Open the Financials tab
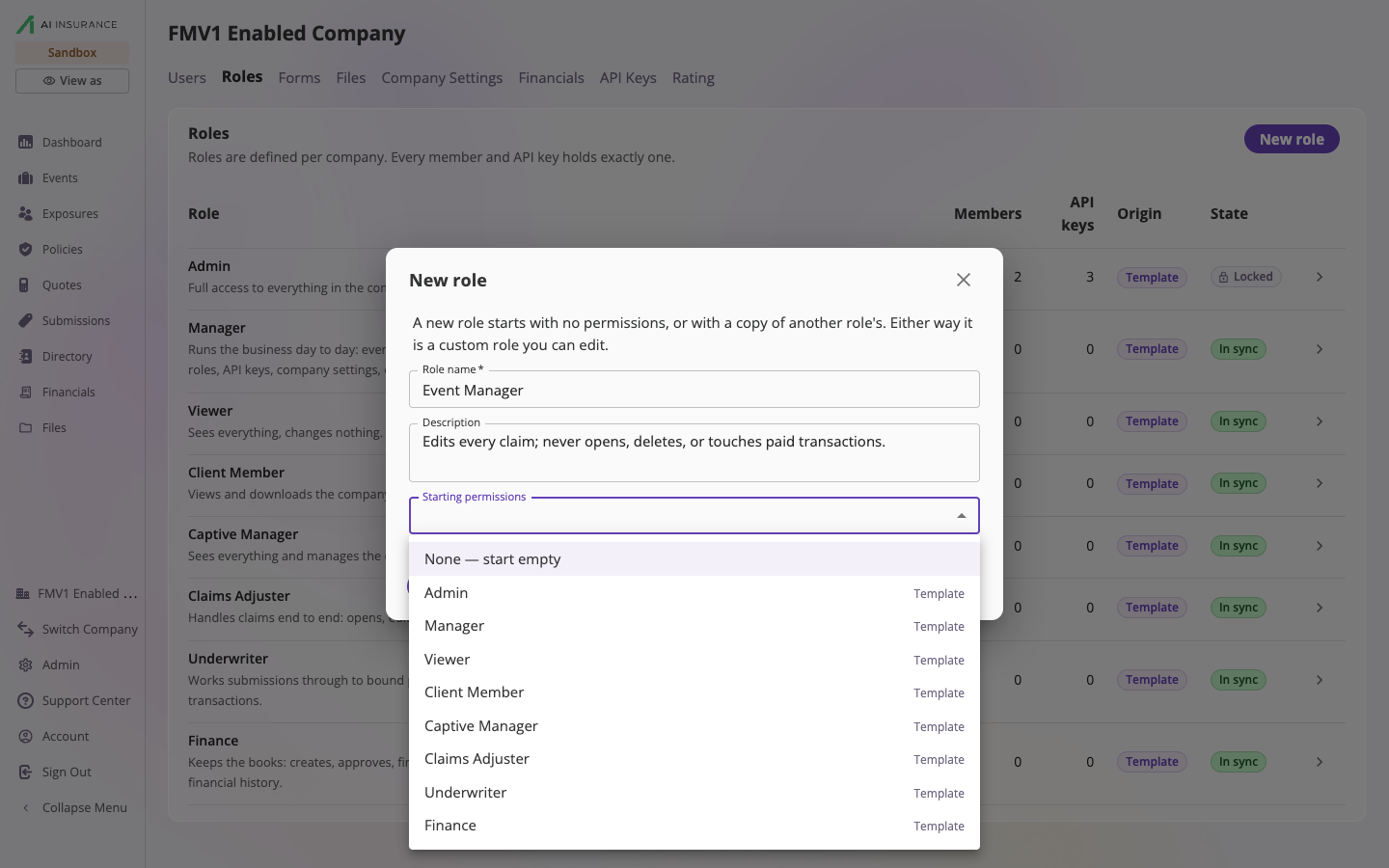Viewport: 1389px width, 868px height. pyautogui.click(x=551, y=78)
